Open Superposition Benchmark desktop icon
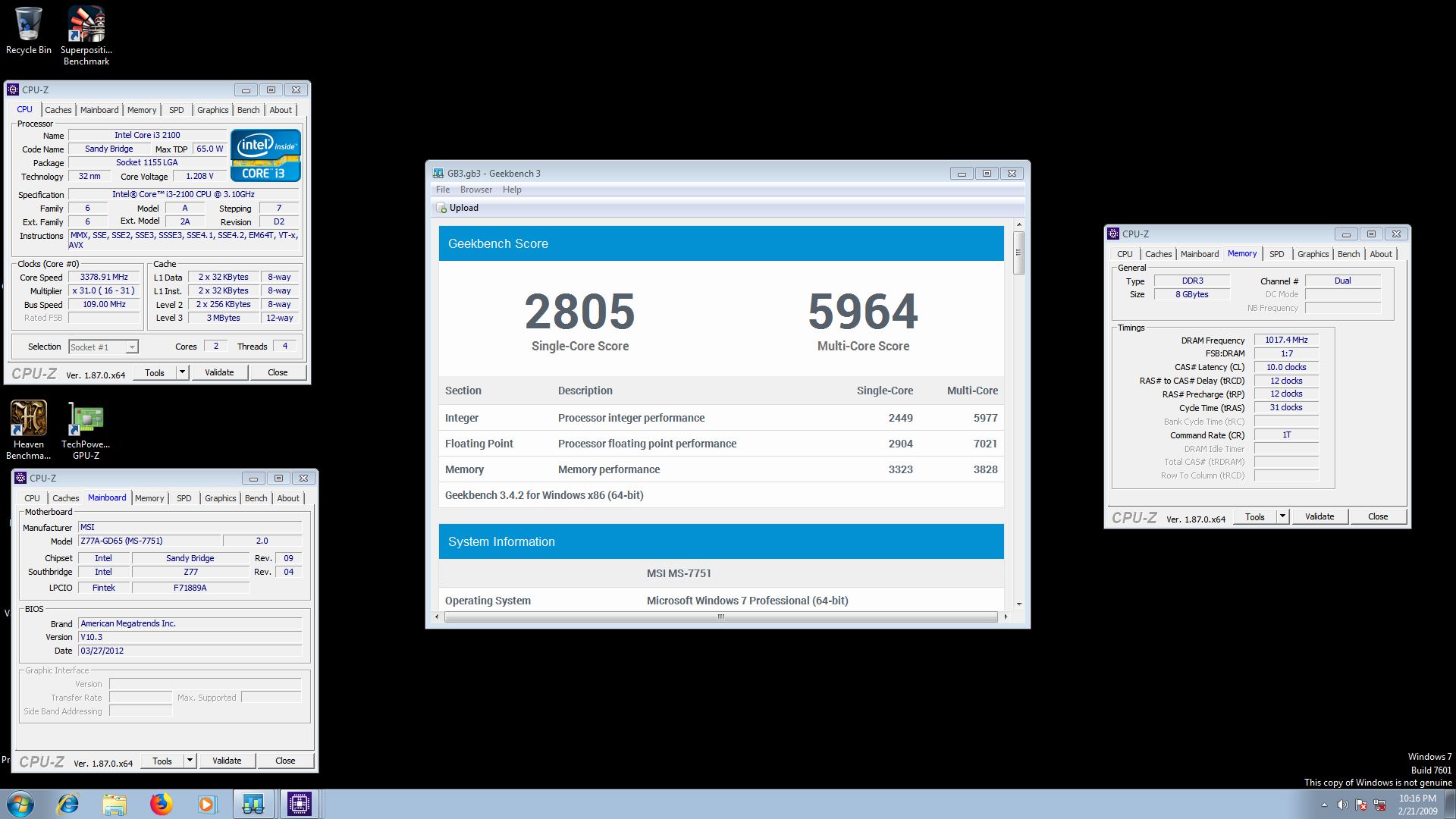Viewport: 1456px width, 819px height. pyautogui.click(x=86, y=35)
